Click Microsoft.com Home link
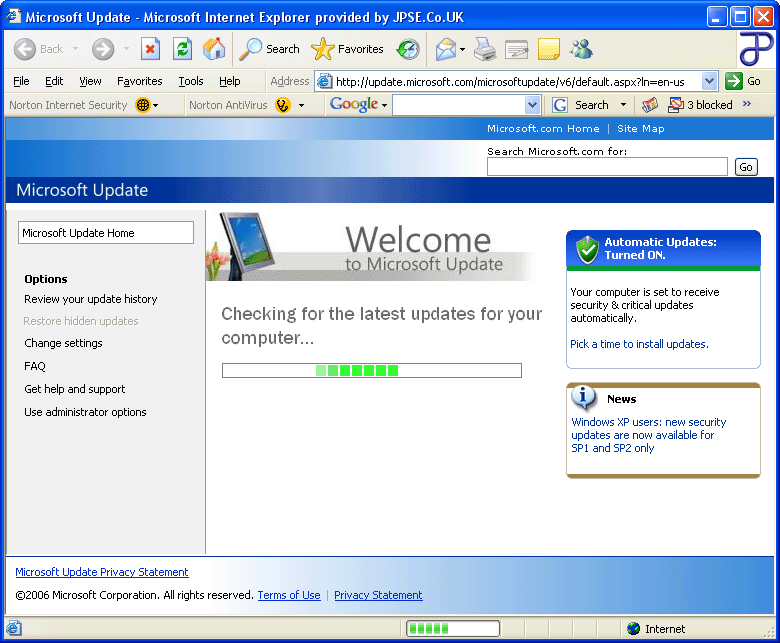Viewport: 780px width, 643px height. [x=543, y=128]
